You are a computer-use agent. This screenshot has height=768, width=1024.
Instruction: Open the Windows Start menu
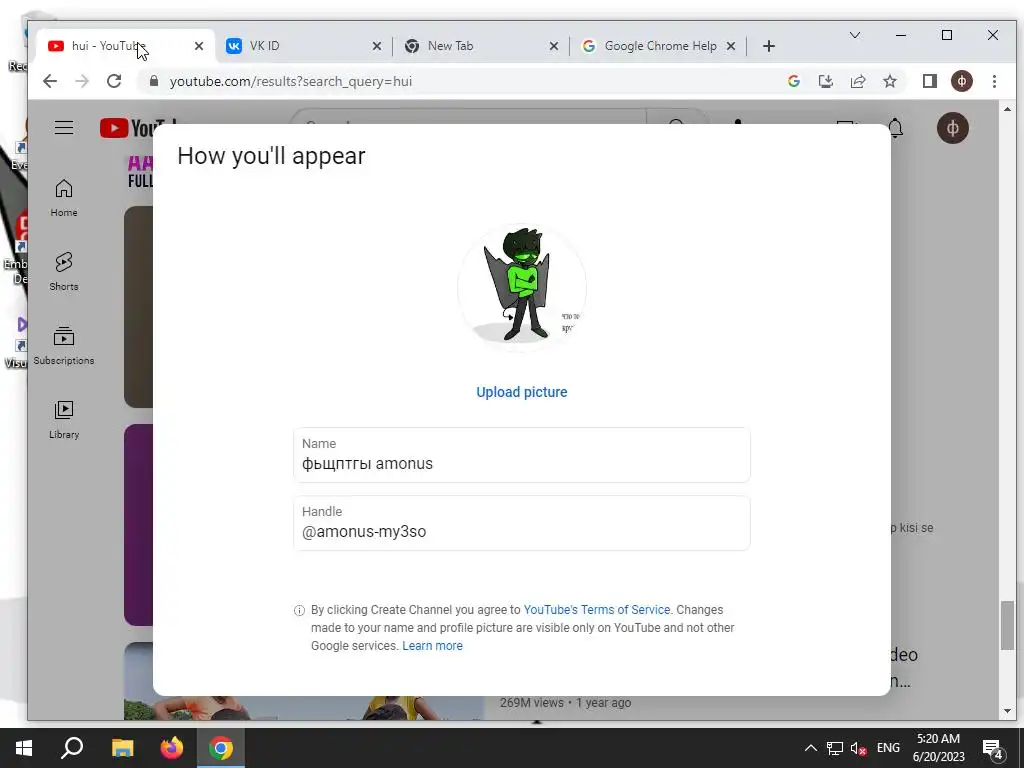click(x=24, y=748)
